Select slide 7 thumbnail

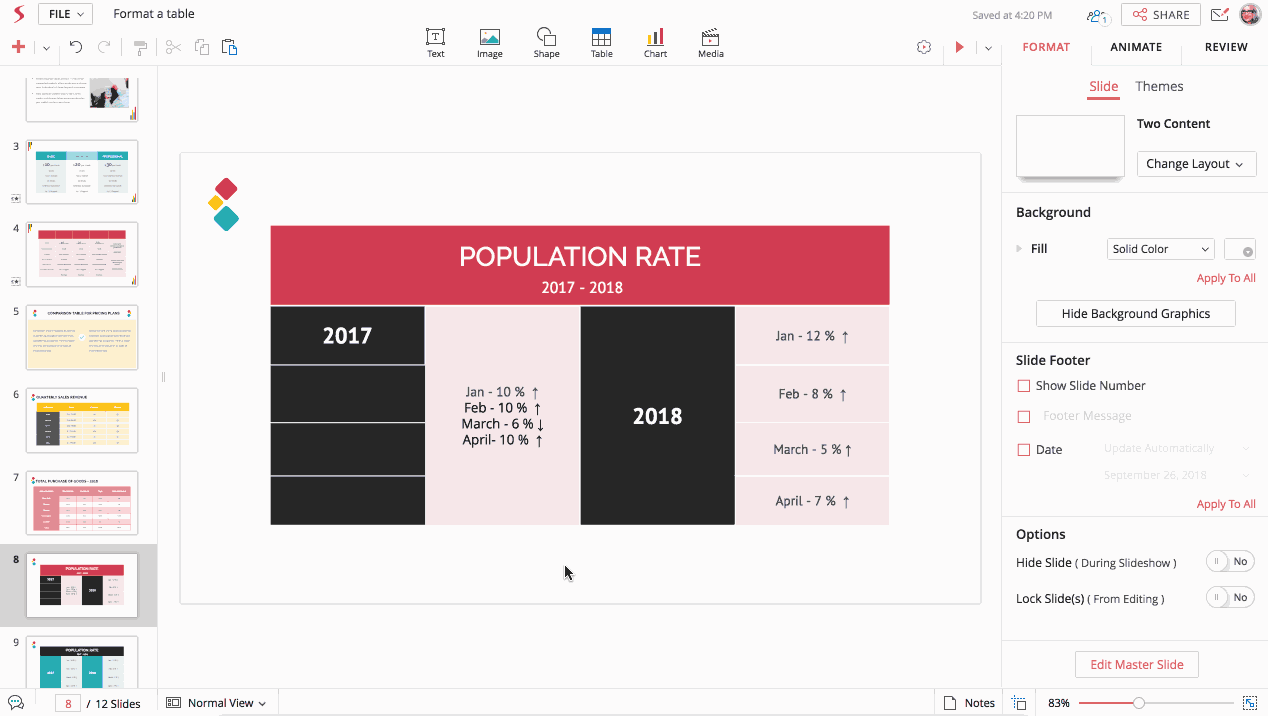click(x=82, y=503)
